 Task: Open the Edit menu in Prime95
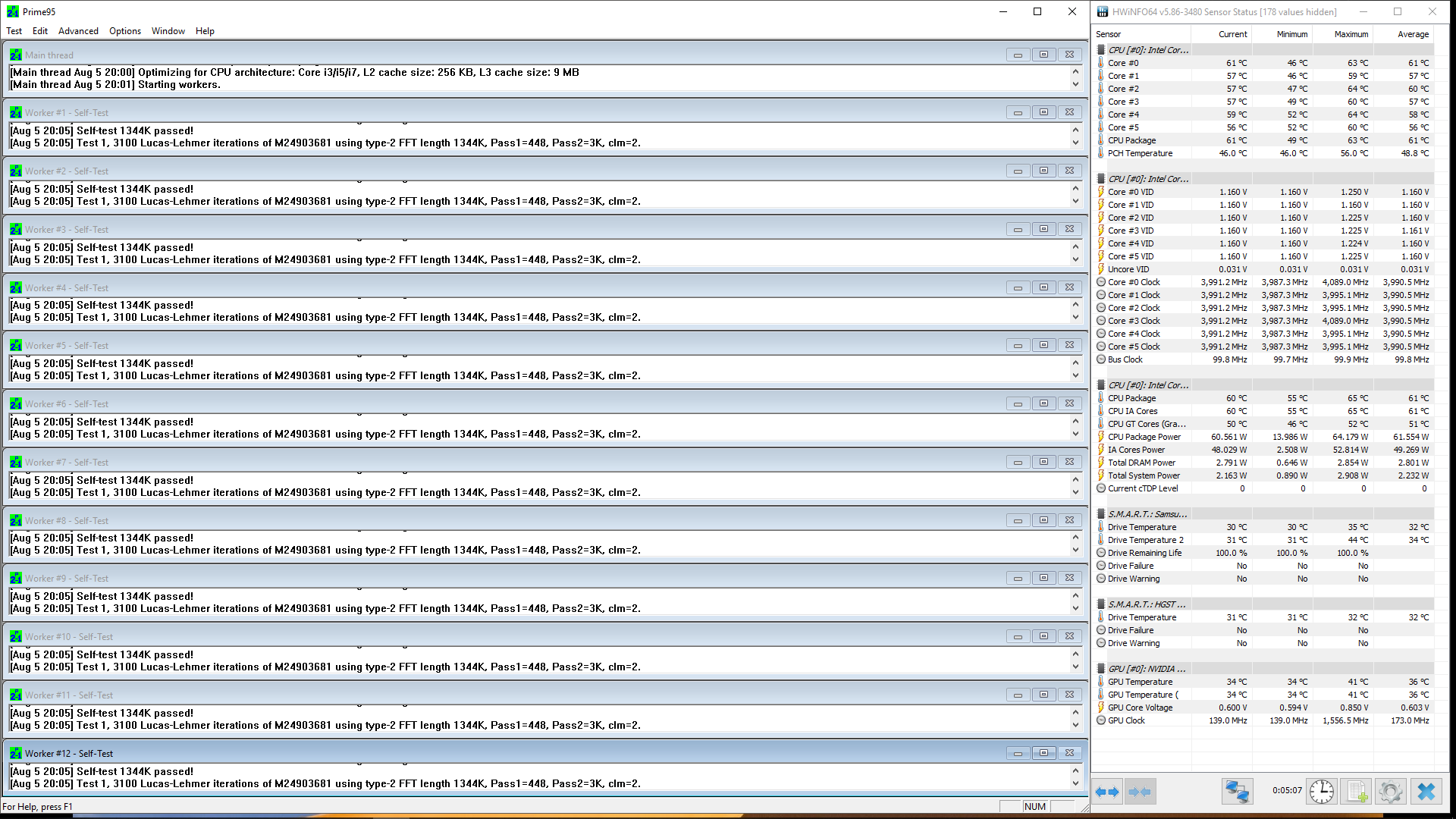[40, 31]
